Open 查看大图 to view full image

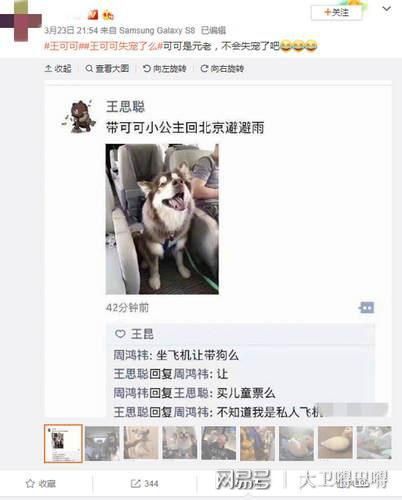coord(107,69)
